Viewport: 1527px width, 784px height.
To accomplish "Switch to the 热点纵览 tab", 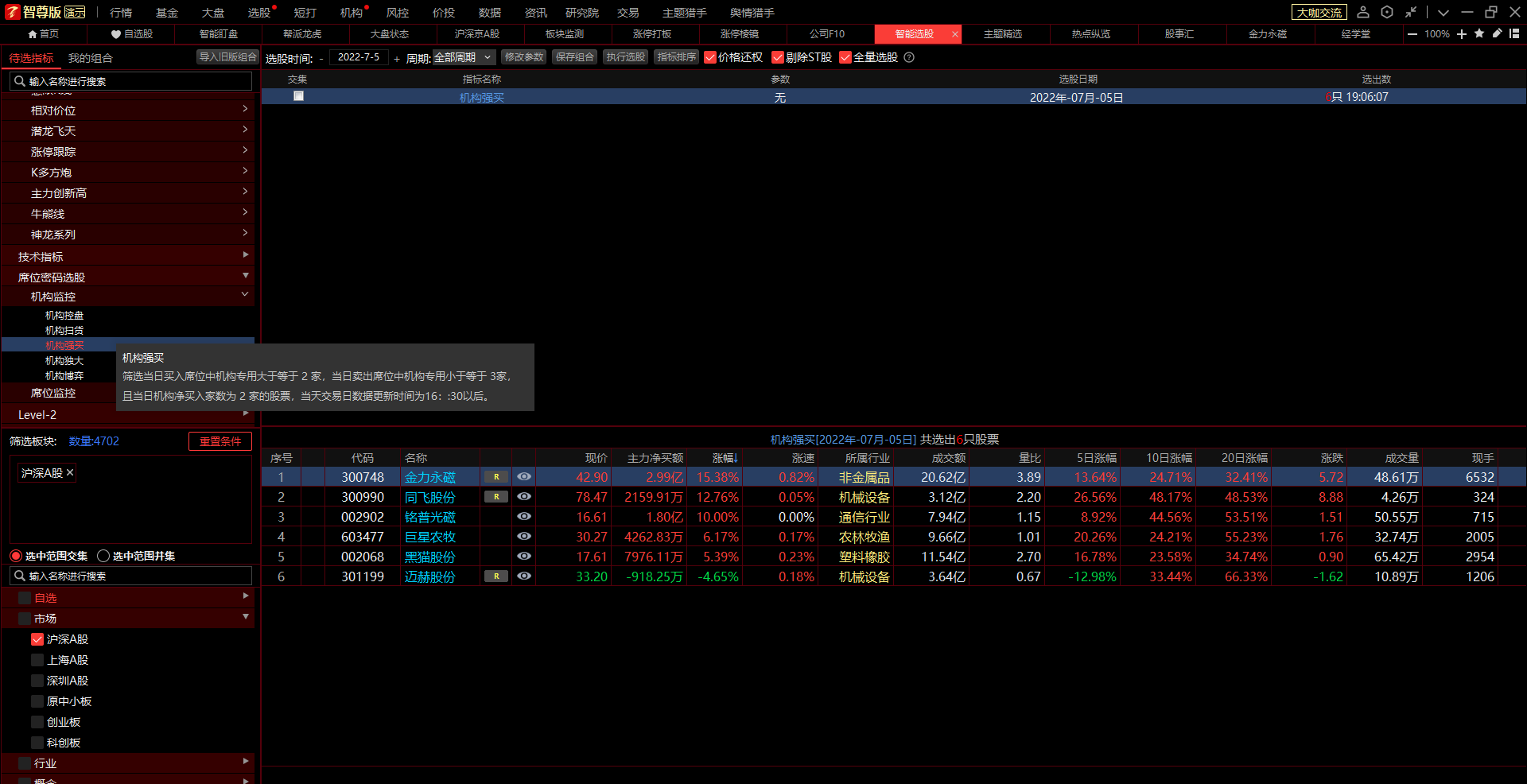I will tap(1090, 34).
